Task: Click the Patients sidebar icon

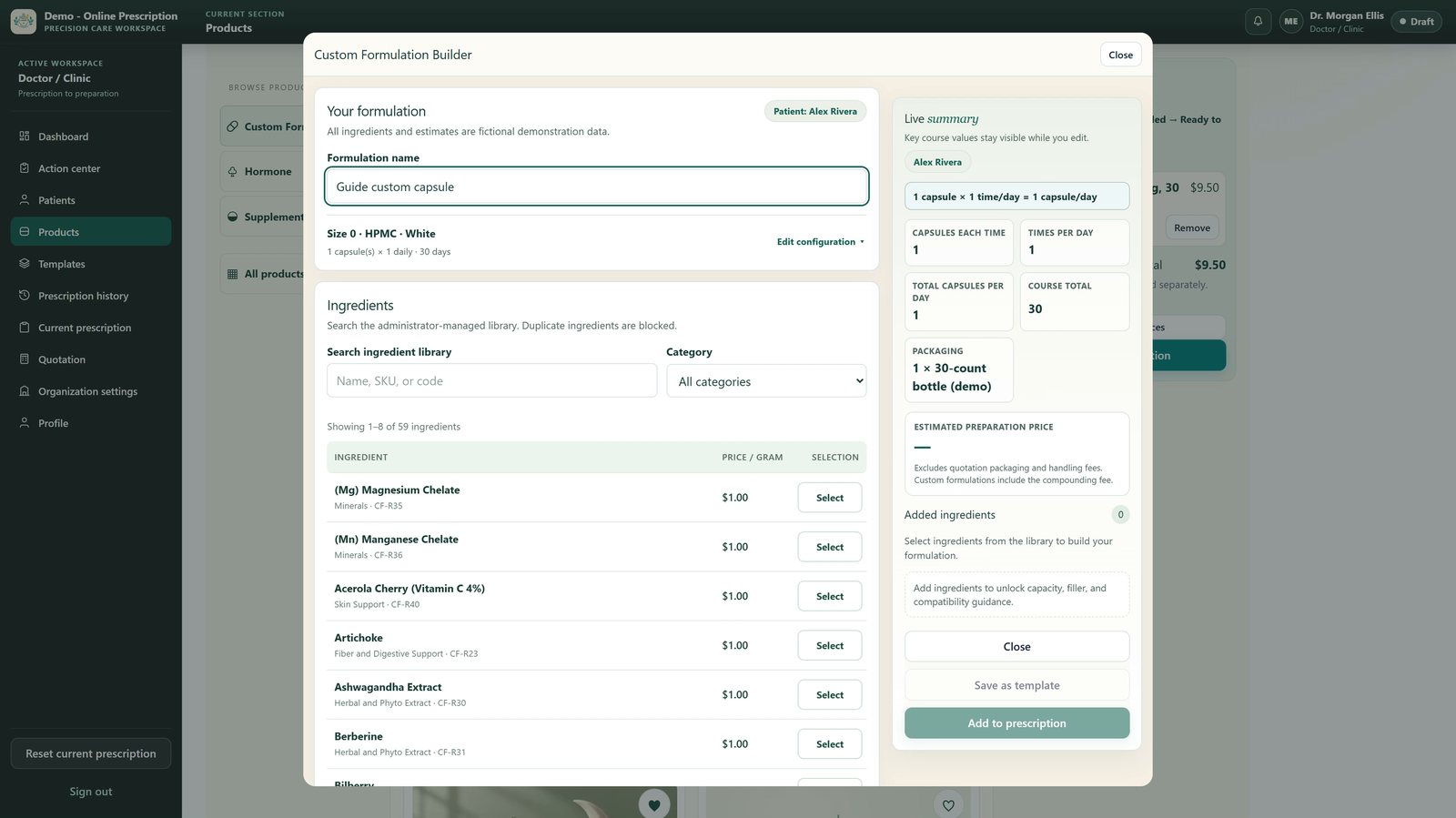Action: click(x=25, y=200)
